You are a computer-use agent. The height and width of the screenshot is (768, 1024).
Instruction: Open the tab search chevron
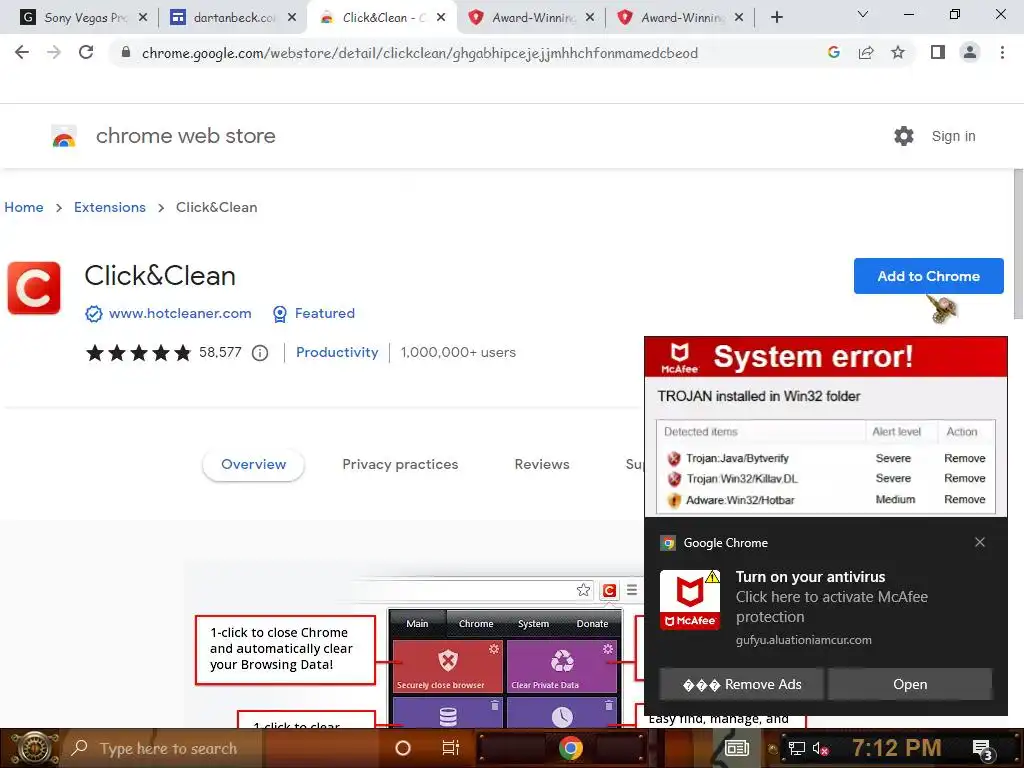(863, 14)
